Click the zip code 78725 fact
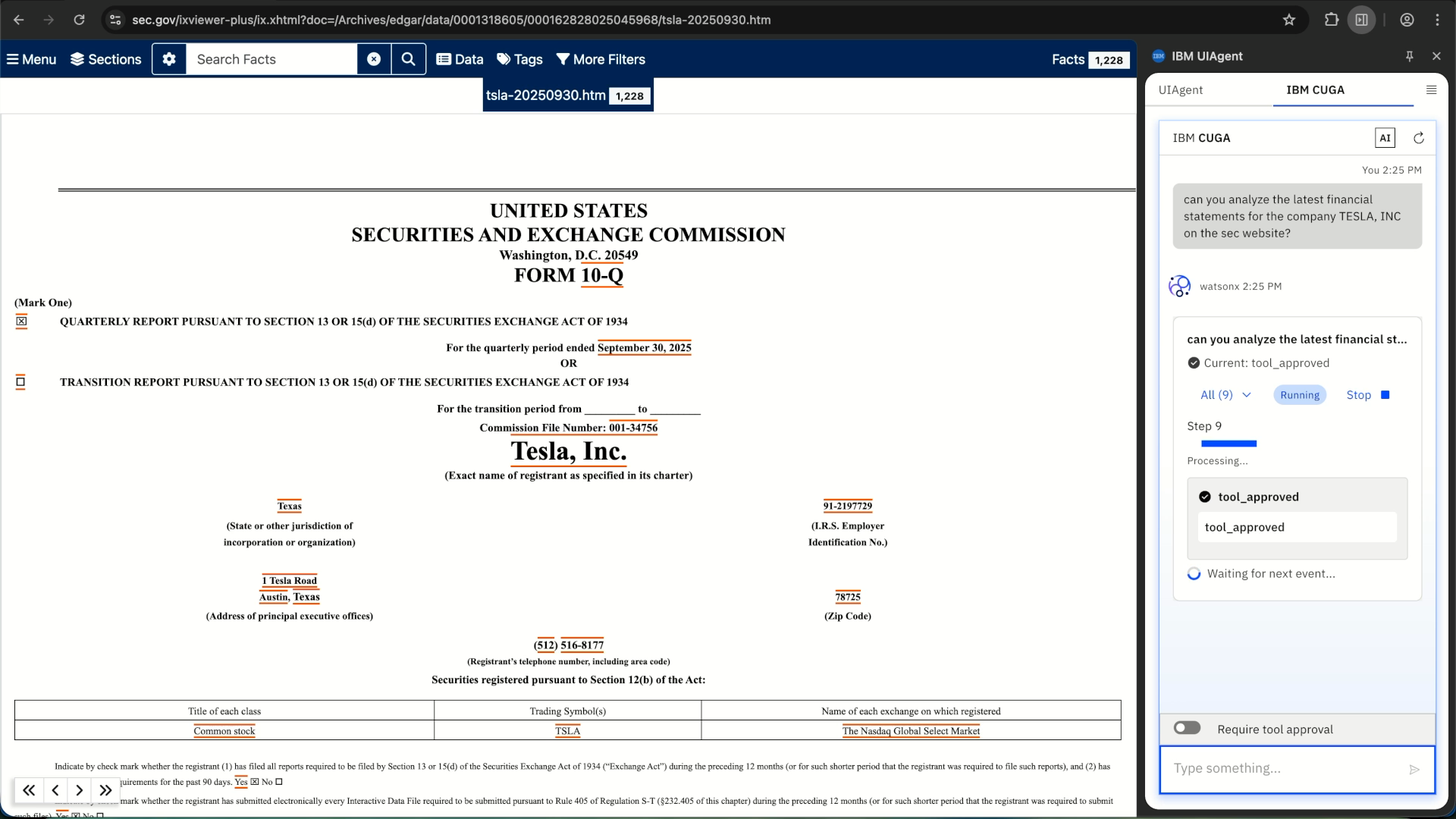The width and height of the screenshot is (1456, 819). point(848,598)
